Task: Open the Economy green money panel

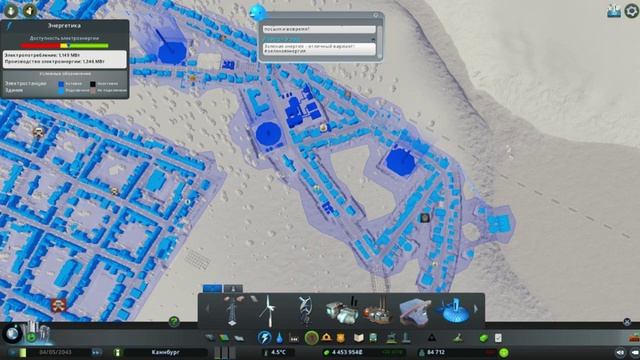Action: (x=484, y=338)
